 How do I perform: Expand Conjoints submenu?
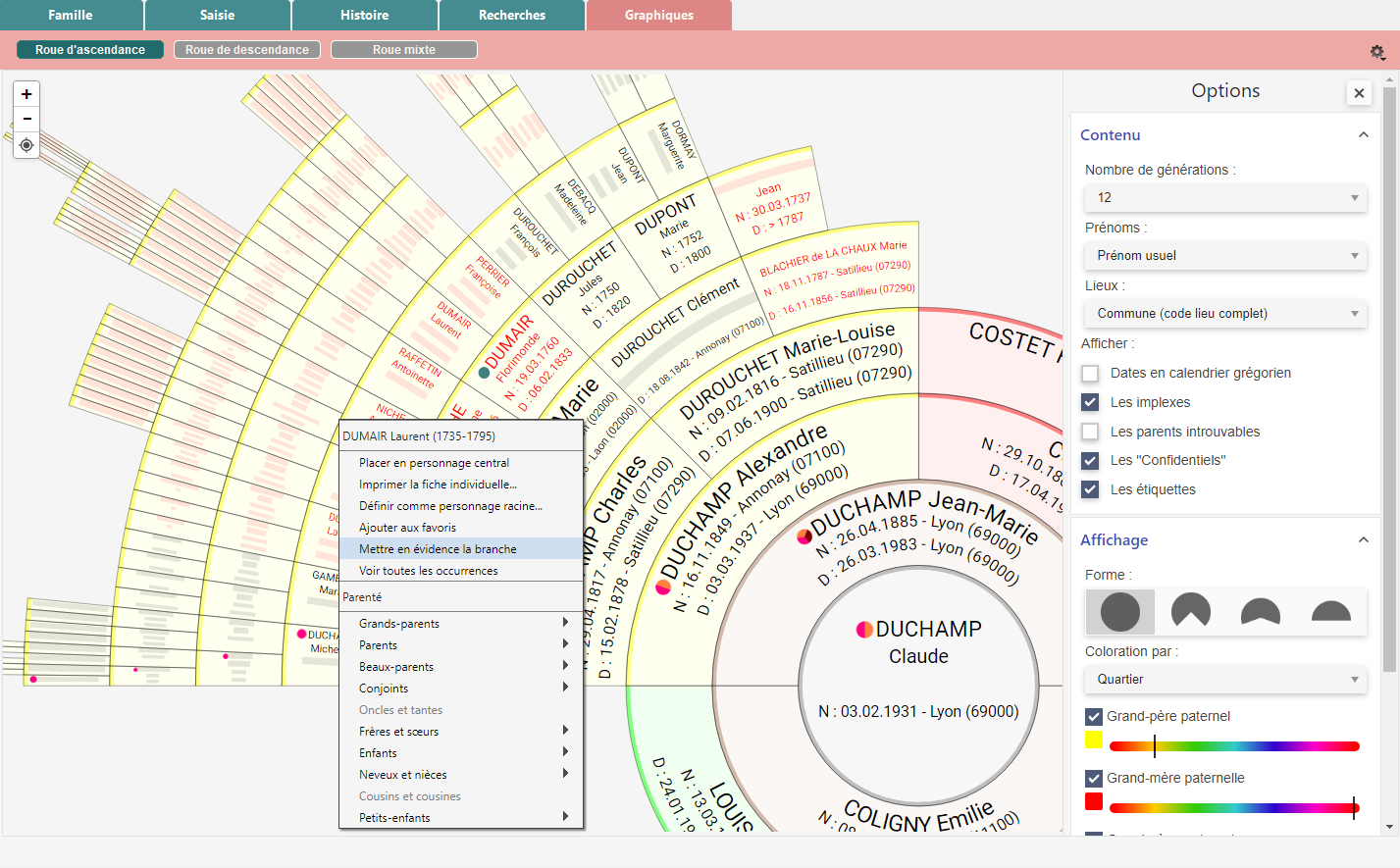coord(461,689)
